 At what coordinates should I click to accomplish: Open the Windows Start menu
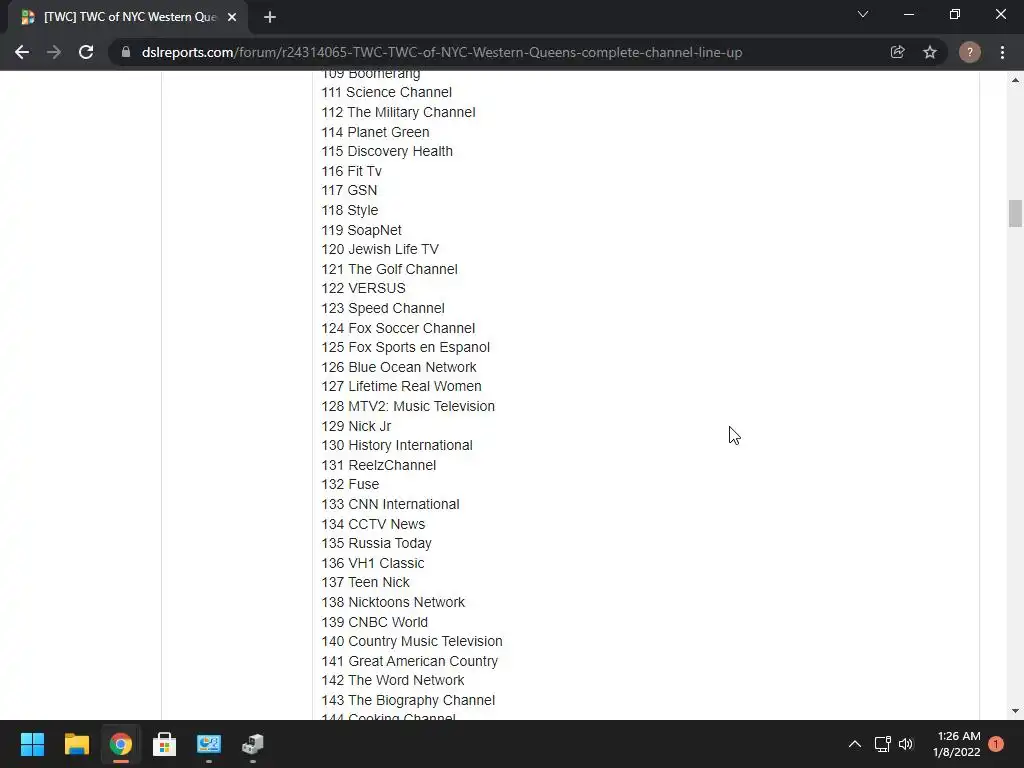coord(32,744)
